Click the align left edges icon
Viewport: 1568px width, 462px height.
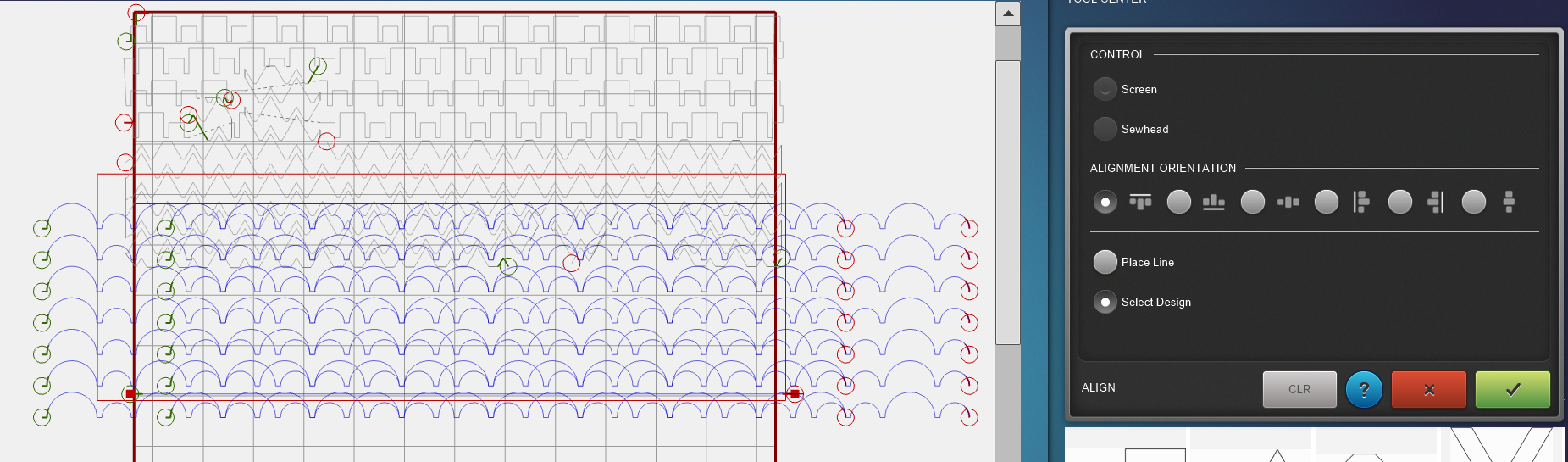coord(1361,202)
